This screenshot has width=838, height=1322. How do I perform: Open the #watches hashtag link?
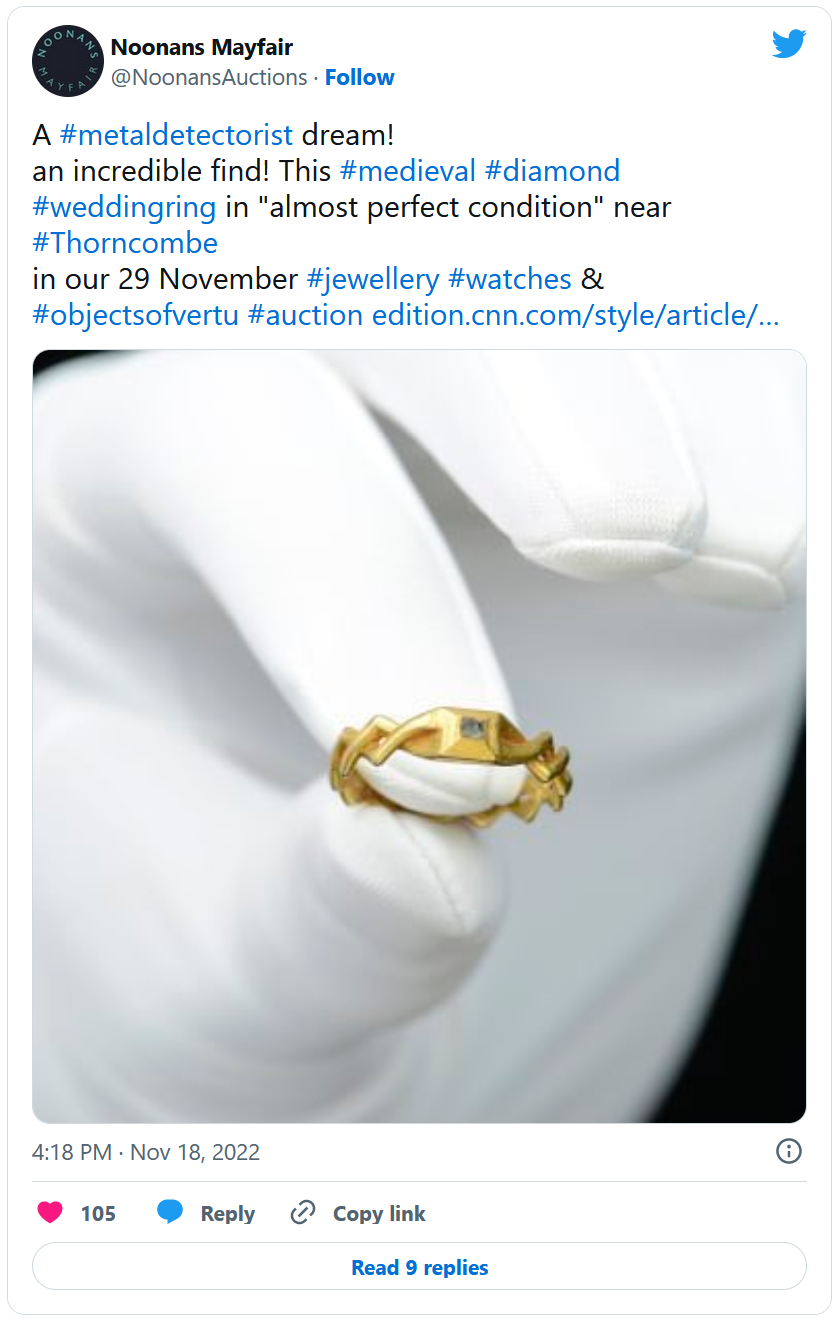510,279
